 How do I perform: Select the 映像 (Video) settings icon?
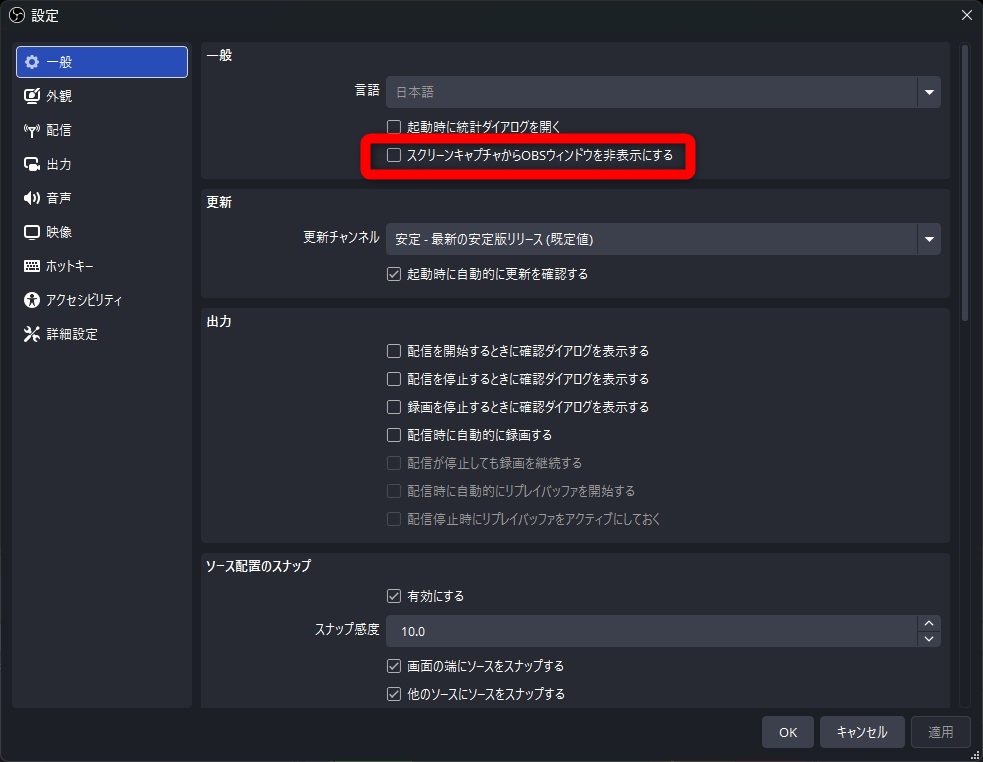coord(31,232)
